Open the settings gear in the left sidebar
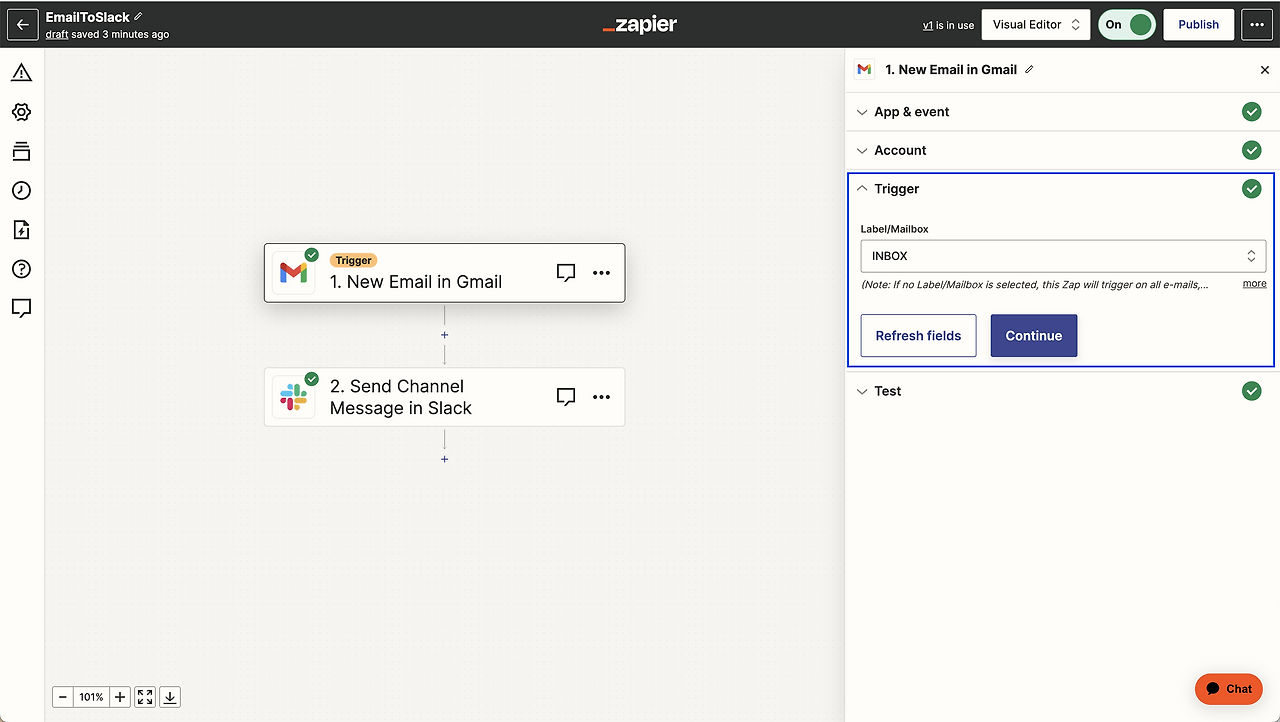This screenshot has height=722, width=1280. point(21,112)
